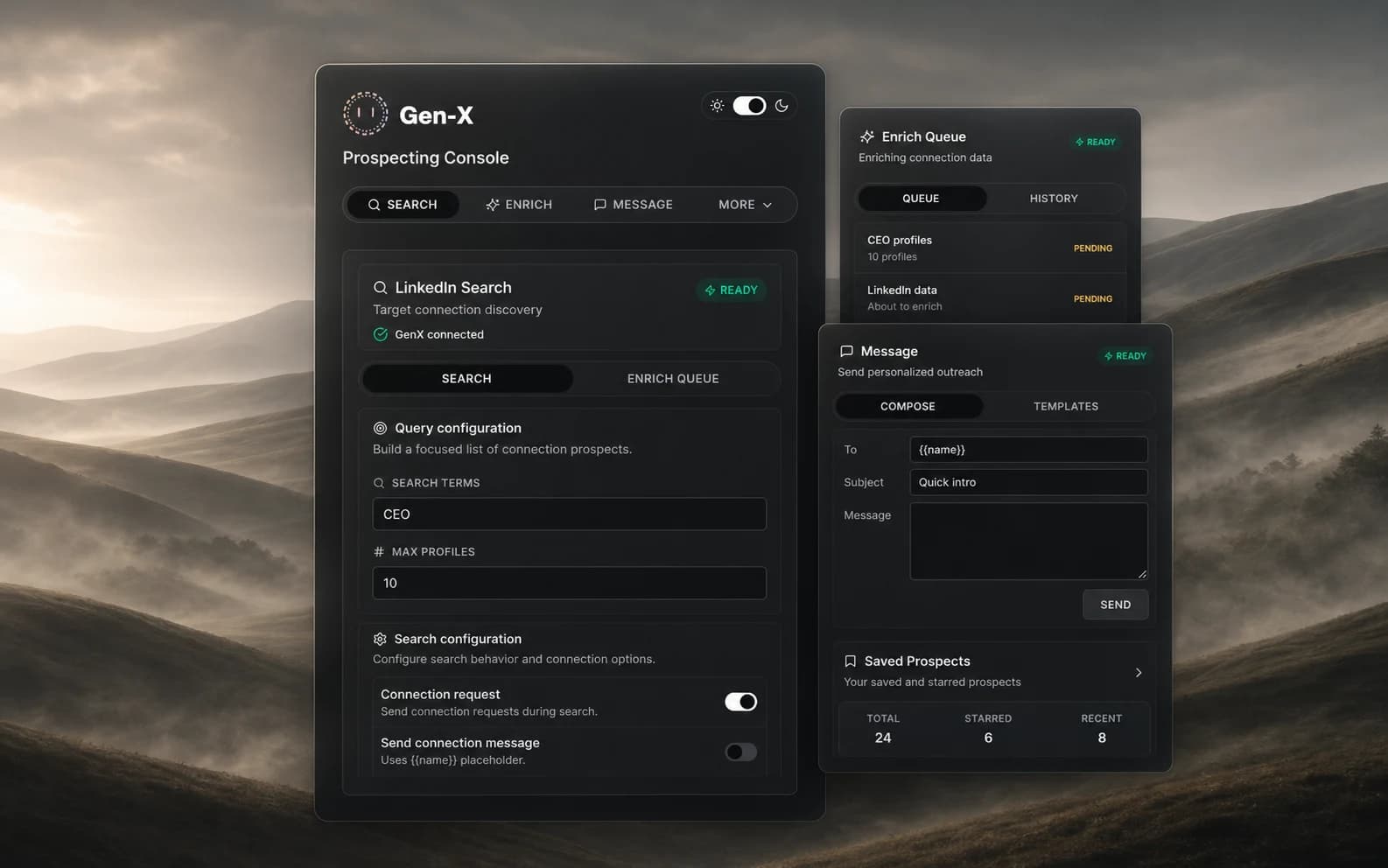The width and height of the screenshot is (1388, 868).
Task: Focus the search terms field containing CEO
Action: (x=570, y=514)
